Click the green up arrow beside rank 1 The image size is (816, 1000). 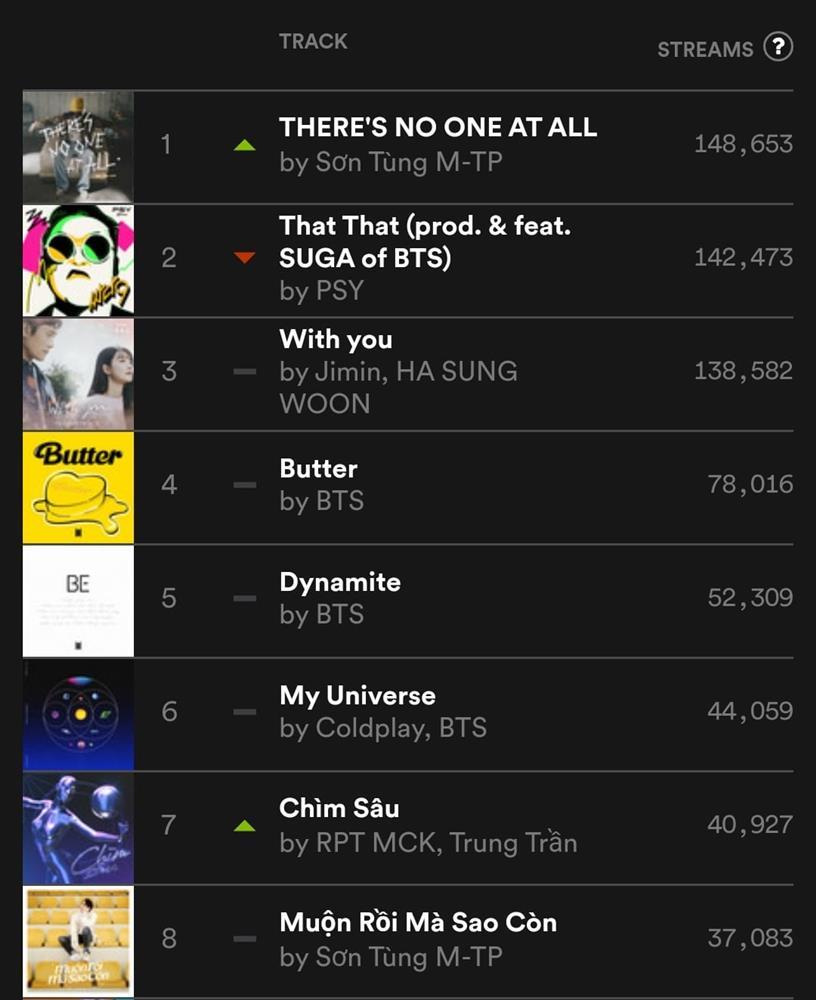pyautogui.click(x=244, y=146)
